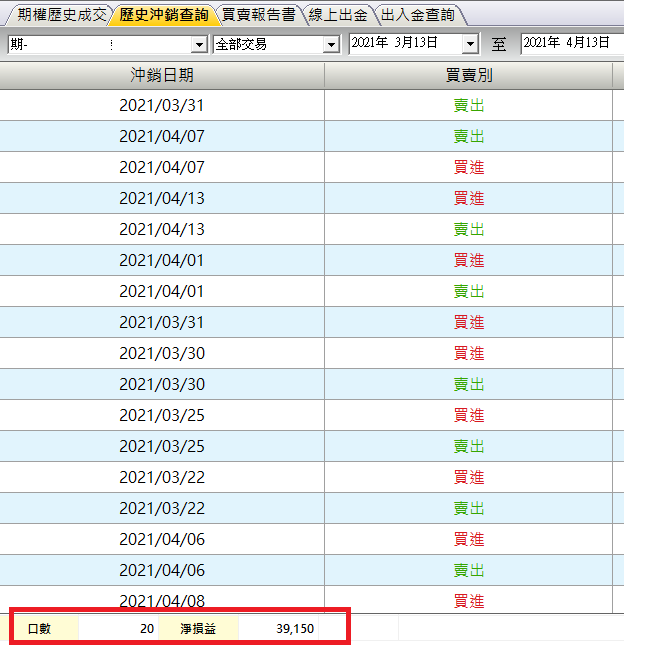
Task: Click the red 買進 beside 2021/04/01
Action: click(469, 260)
